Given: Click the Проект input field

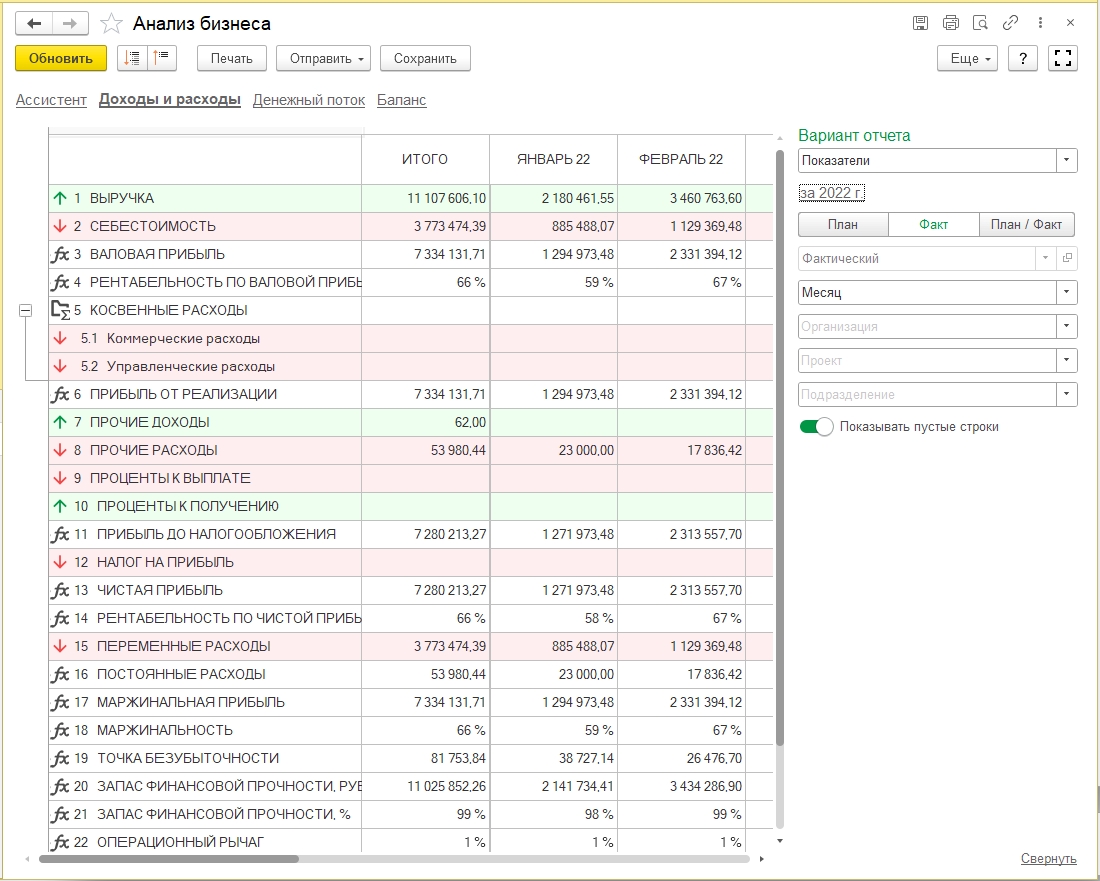Looking at the screenshot, I should 927,361.
